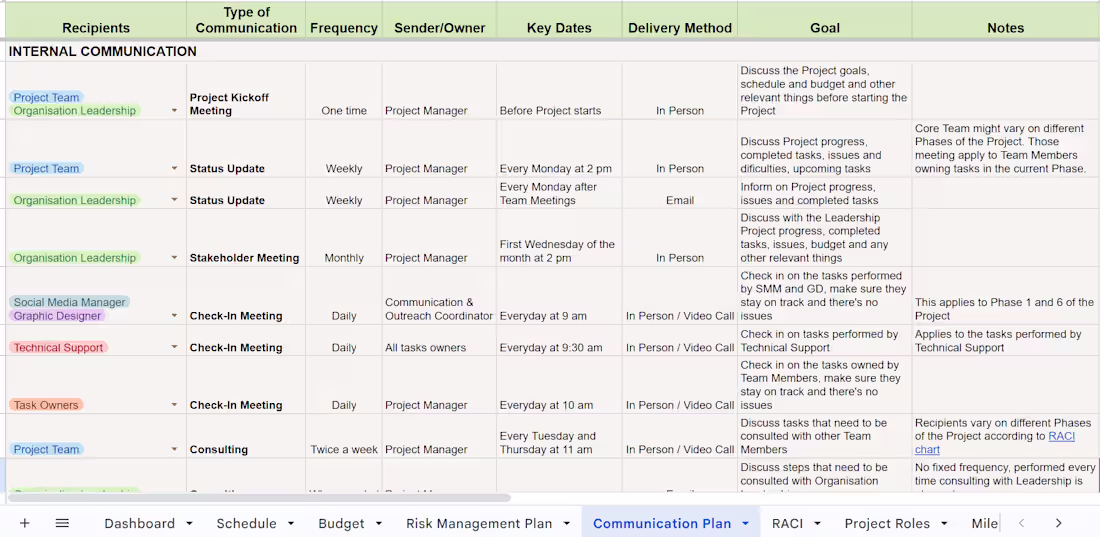This screenshot has width=1100, height=537.
Task: Open recipients dropdown for Project Team Status Update
Action: (x=174, y=168)
